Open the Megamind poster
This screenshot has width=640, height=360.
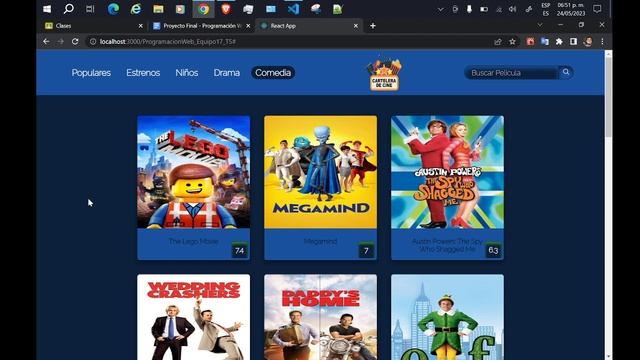[320, 172]
